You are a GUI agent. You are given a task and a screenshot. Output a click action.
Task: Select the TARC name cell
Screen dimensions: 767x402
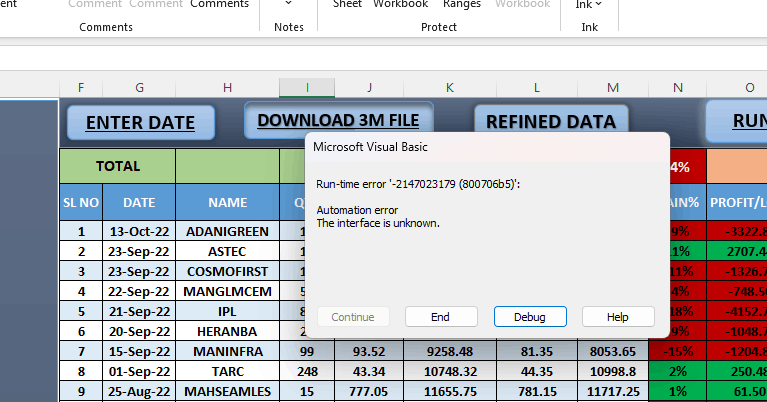coord(227,372)
